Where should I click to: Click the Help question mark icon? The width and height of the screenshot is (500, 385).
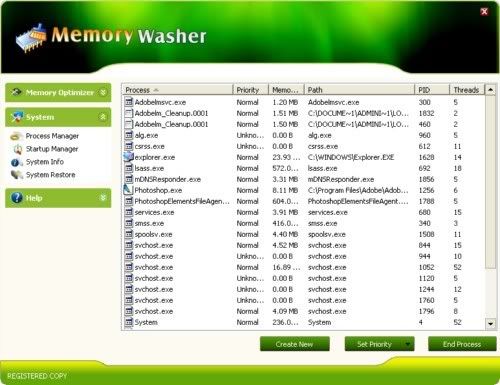[17, 198]
